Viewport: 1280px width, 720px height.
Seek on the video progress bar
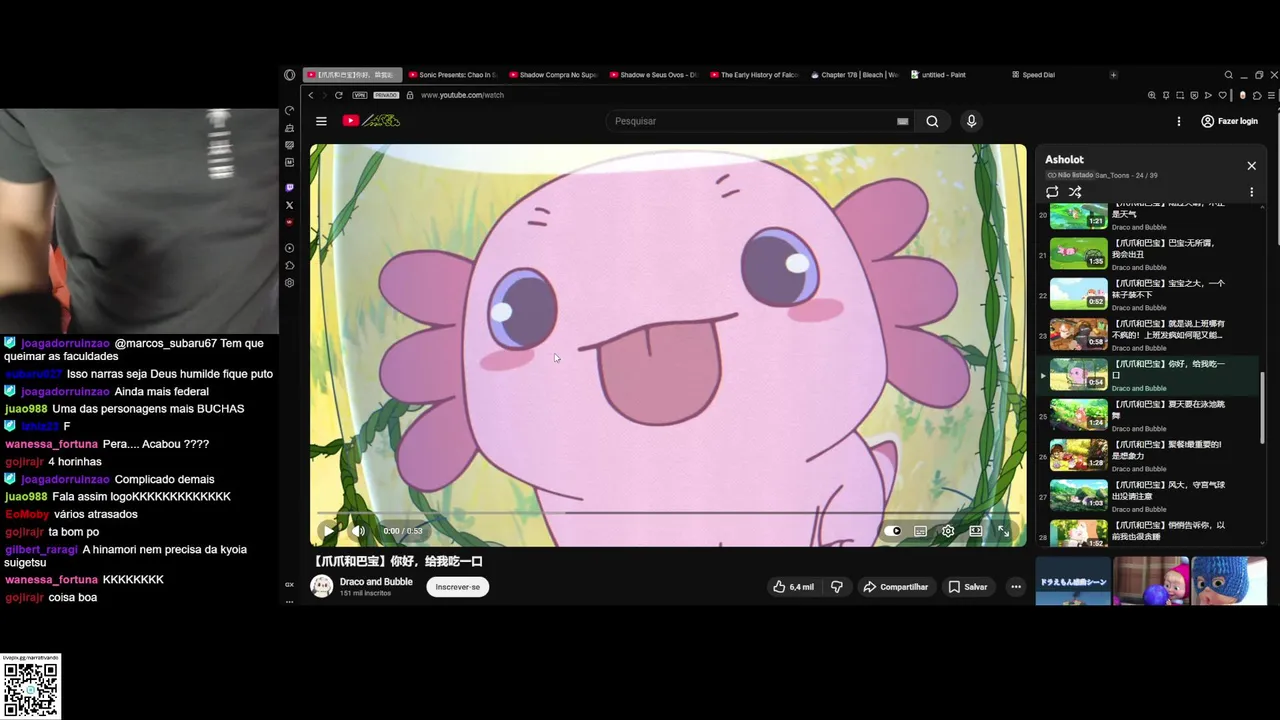click(668, 513)
